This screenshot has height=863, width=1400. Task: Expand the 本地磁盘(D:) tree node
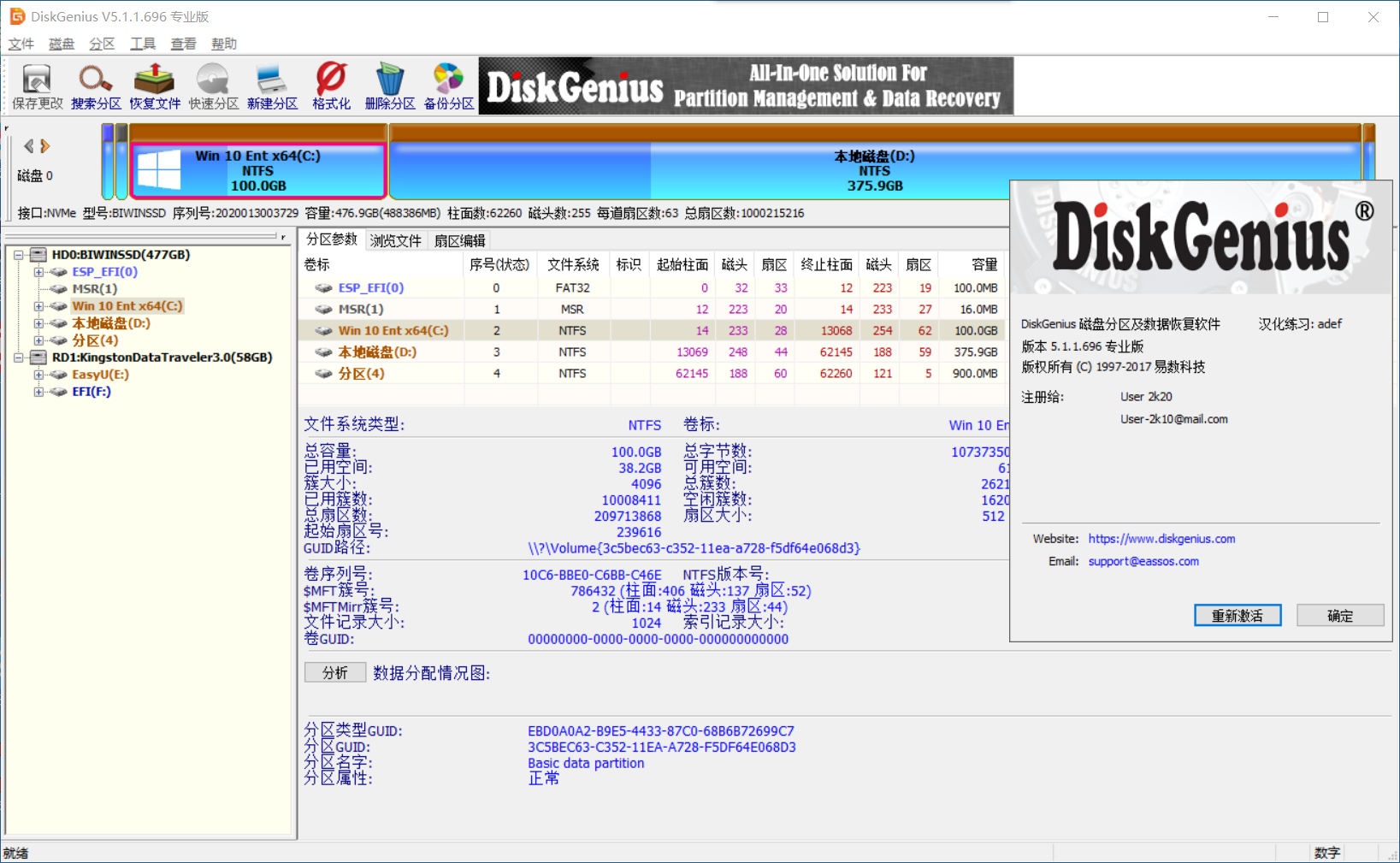tap(38, 323)
